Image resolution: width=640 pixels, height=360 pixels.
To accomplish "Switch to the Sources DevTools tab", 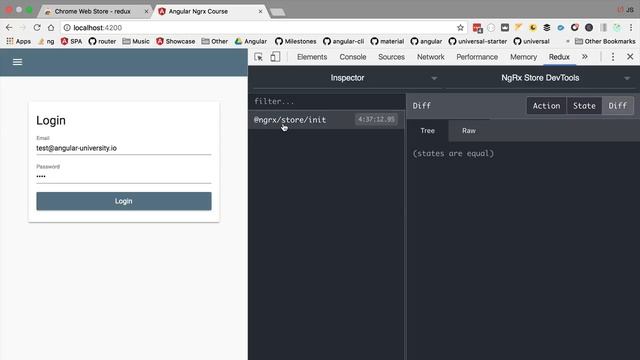I will pyautogui.click(x=391, y=57).
